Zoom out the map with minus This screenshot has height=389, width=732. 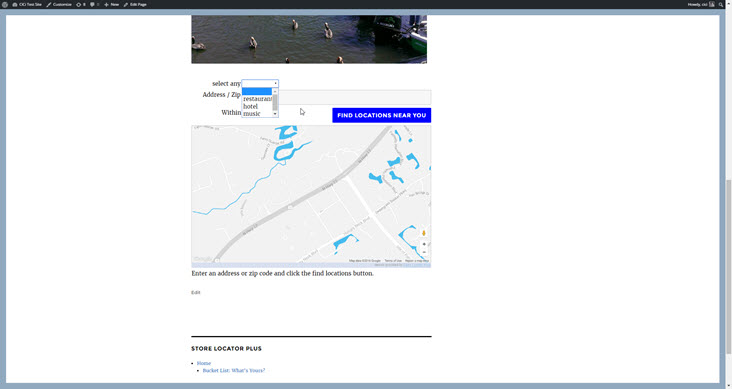point(424,253)
